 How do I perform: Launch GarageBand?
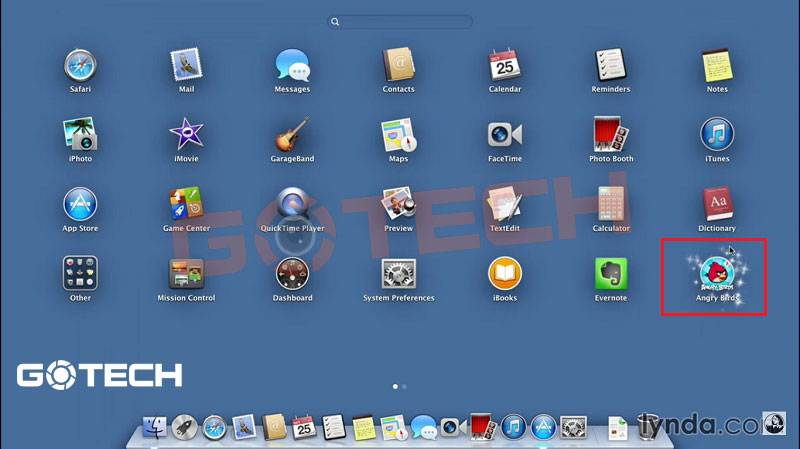292,134
